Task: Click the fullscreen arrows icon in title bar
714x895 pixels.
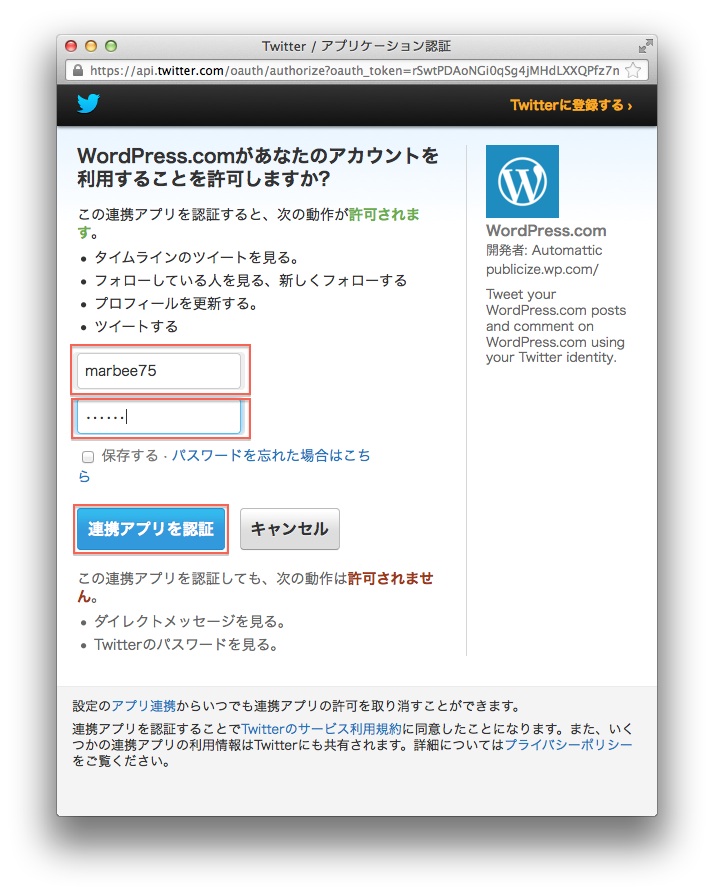Action: click(x=645, y=46)
